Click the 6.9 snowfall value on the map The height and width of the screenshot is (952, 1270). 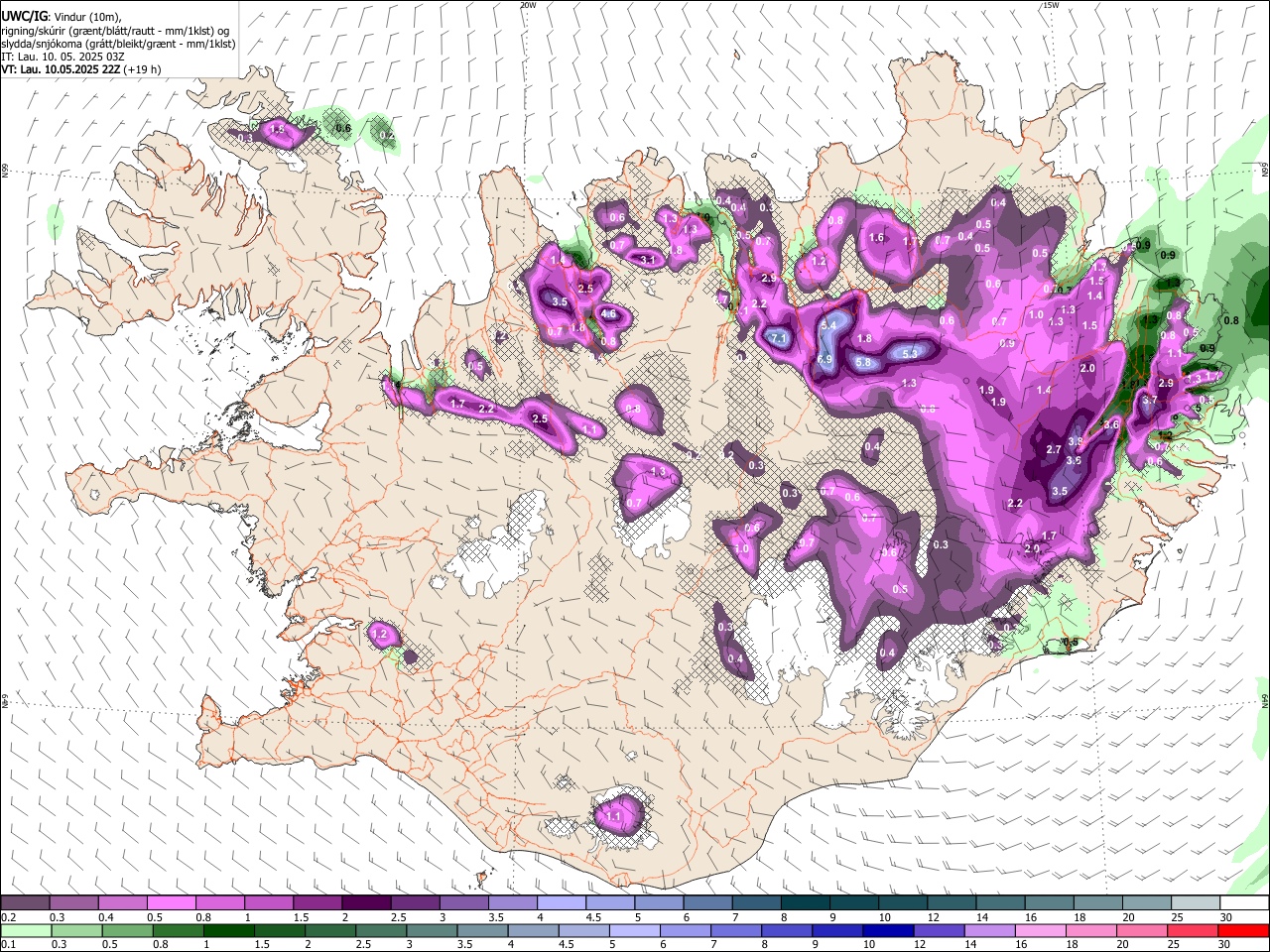[x=825, y=359]
